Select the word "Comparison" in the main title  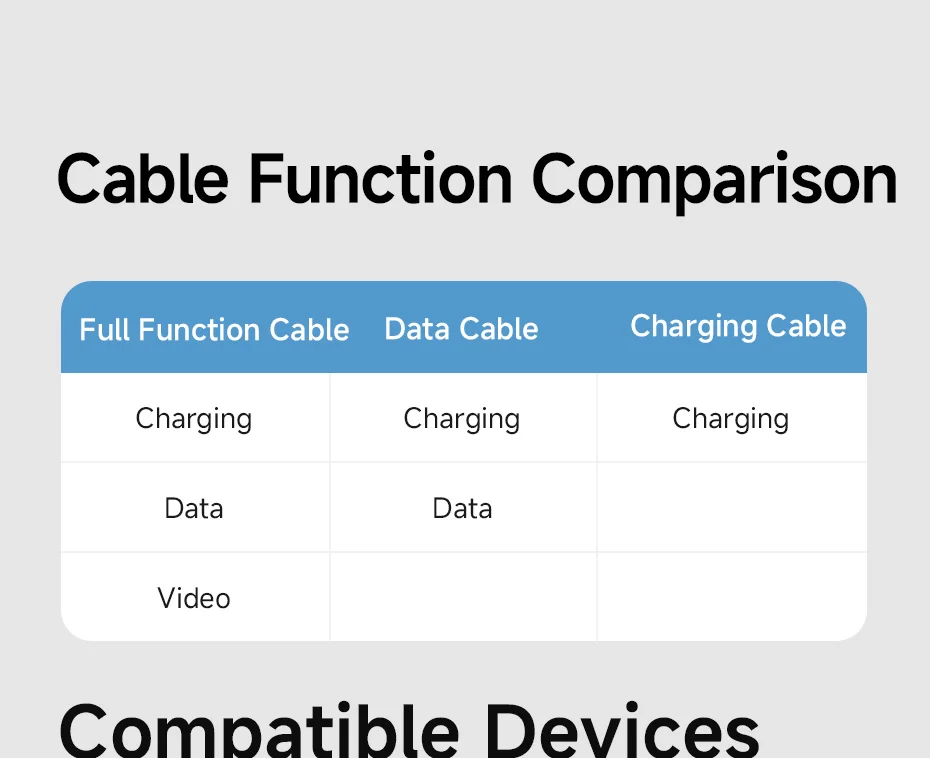tap(713, 181)
